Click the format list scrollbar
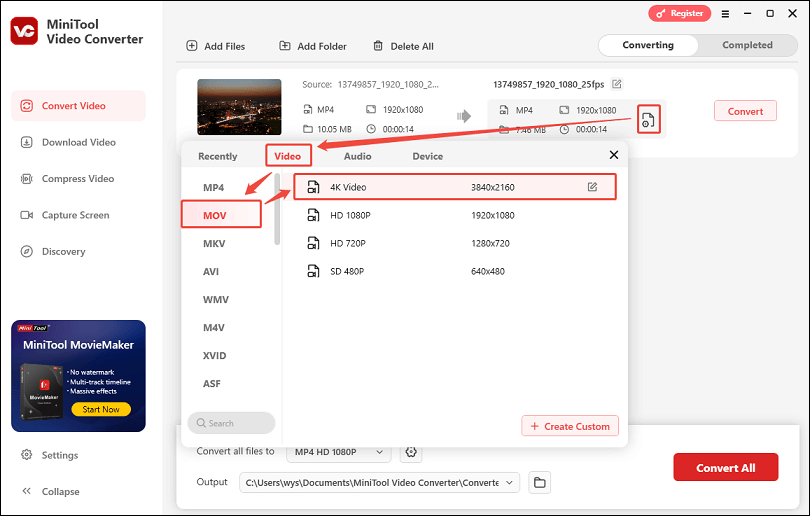Image resolution: width=810 pixels, height=516 pixels. (277, 209)
